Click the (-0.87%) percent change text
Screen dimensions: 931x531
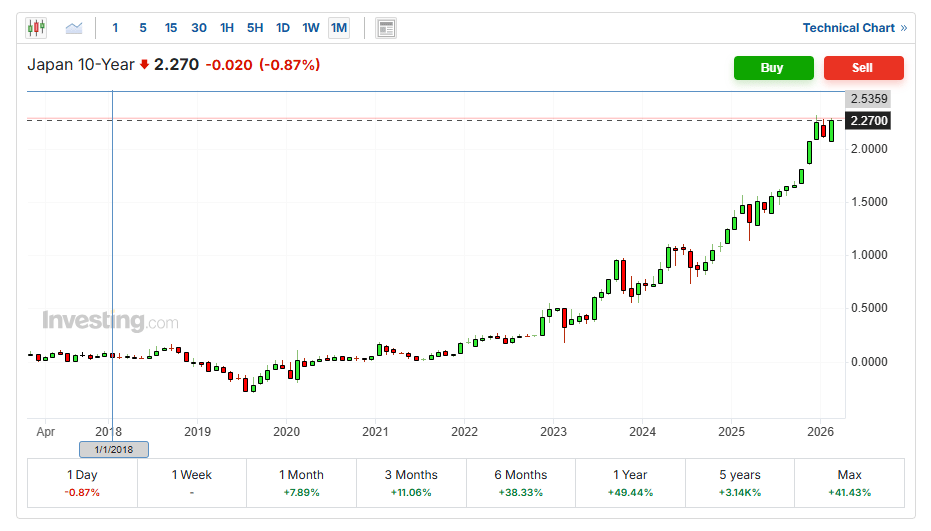(x=289, y=65)
